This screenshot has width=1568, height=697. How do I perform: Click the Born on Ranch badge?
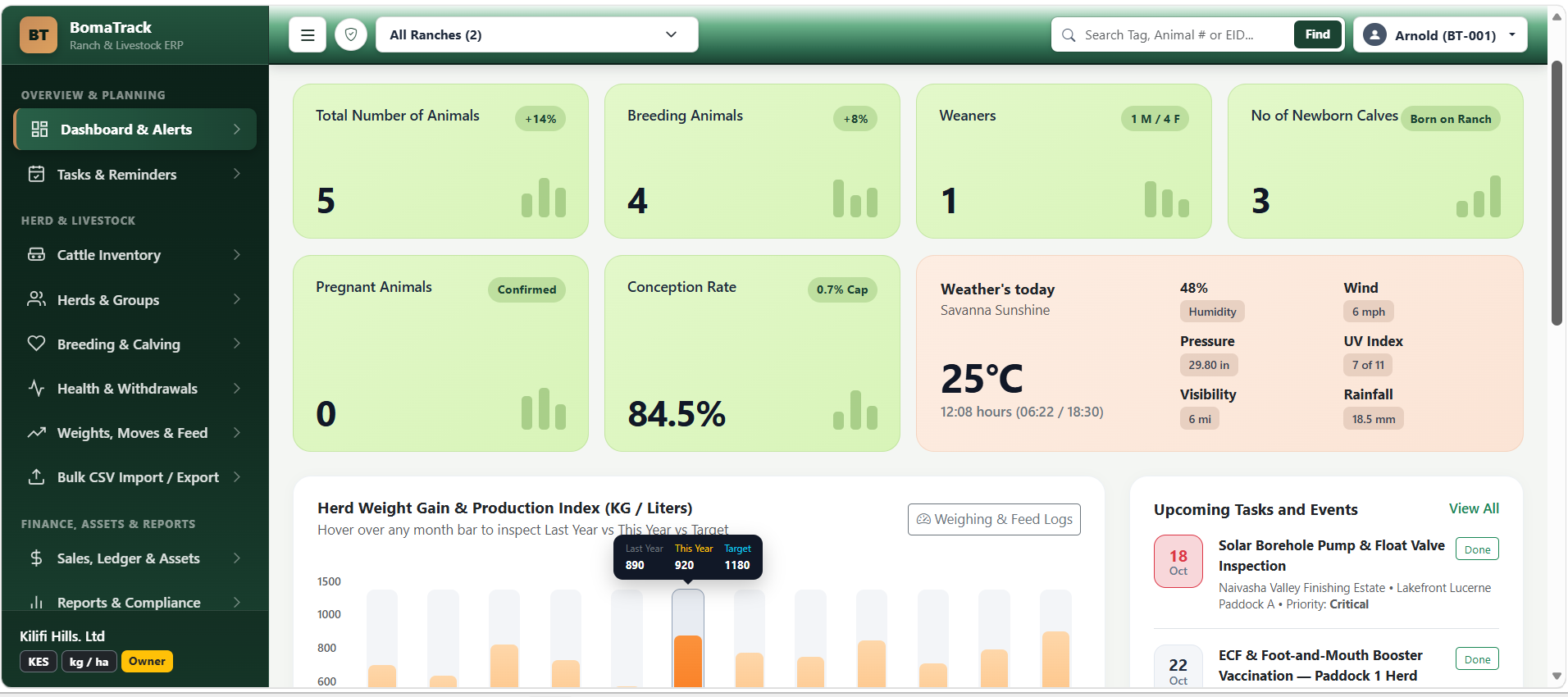pos(1451,119)
